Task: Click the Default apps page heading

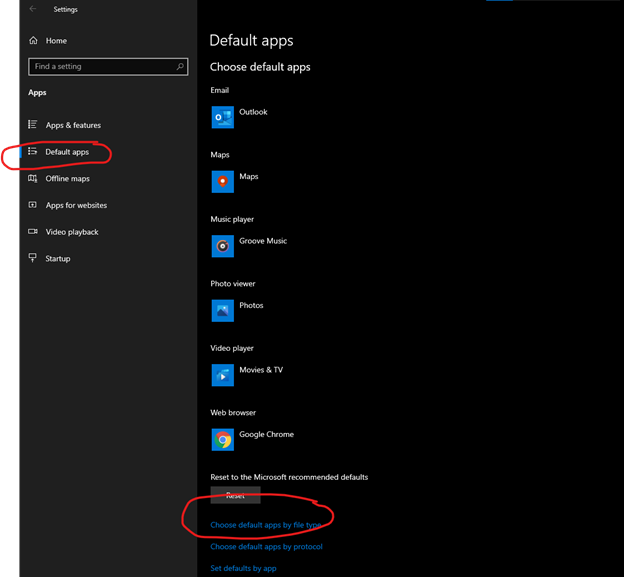Action: click(252, 41)
